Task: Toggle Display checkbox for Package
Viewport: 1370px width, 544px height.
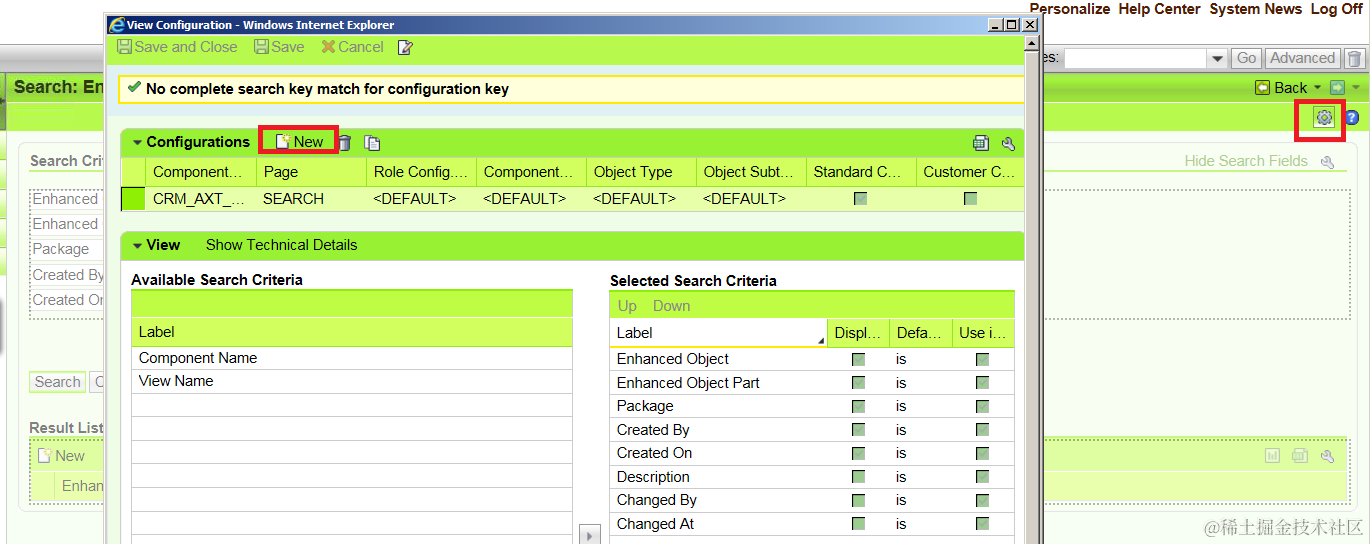Action: [858, 406]
